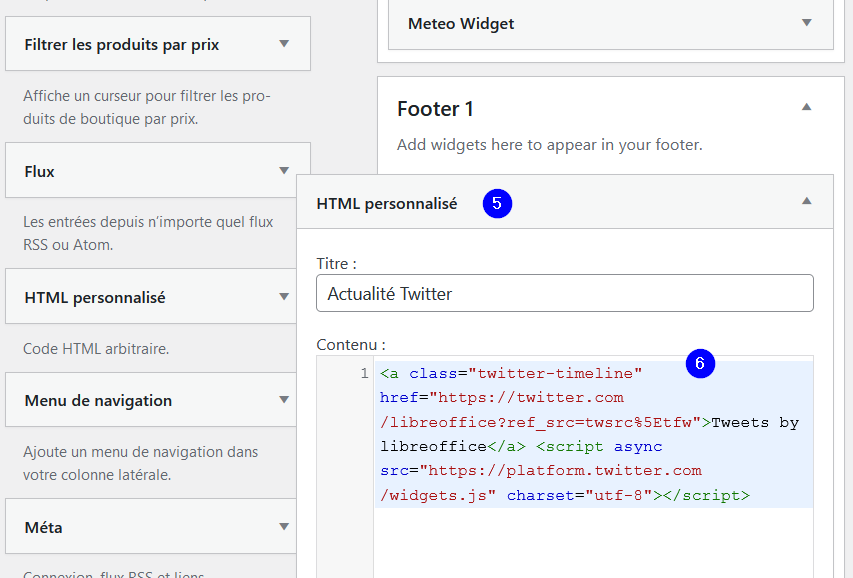The width and height of the screenshot is (853, 578).
Task: Click the Titre field containing Actualité Twitter
Action: [565, 293]
